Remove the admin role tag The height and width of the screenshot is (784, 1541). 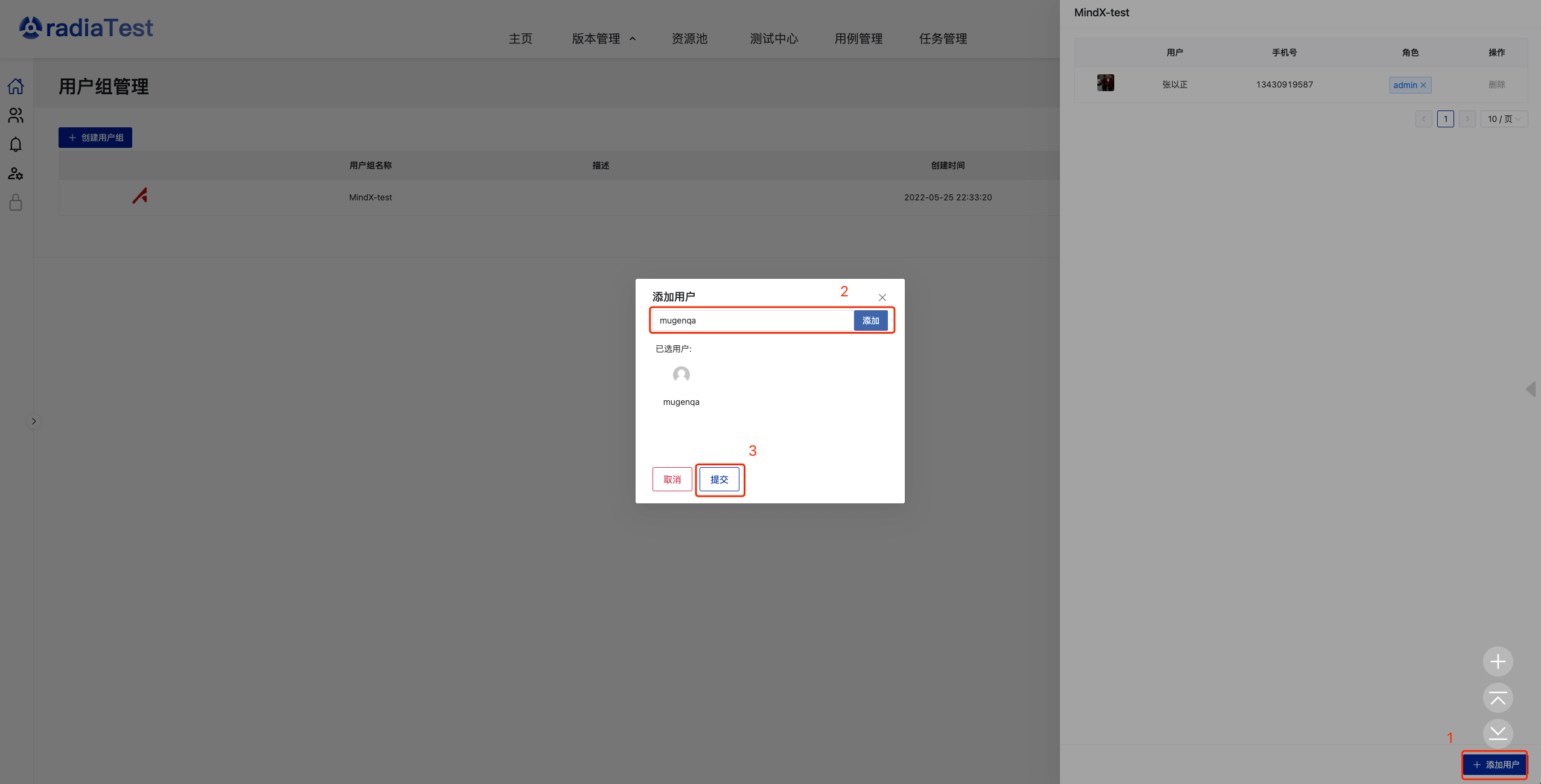1423,85
